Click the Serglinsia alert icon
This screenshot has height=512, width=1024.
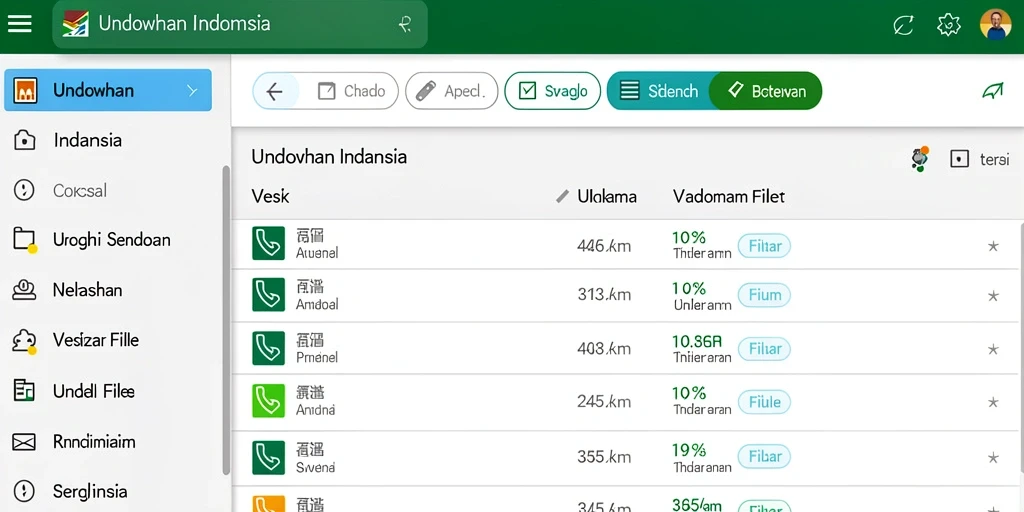point(24,491)
